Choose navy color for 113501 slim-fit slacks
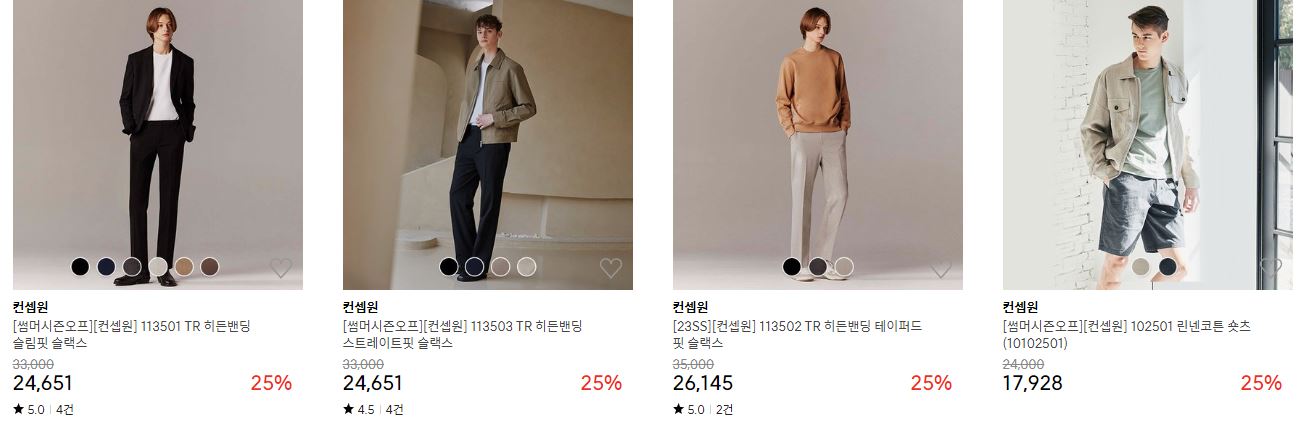 106,267
